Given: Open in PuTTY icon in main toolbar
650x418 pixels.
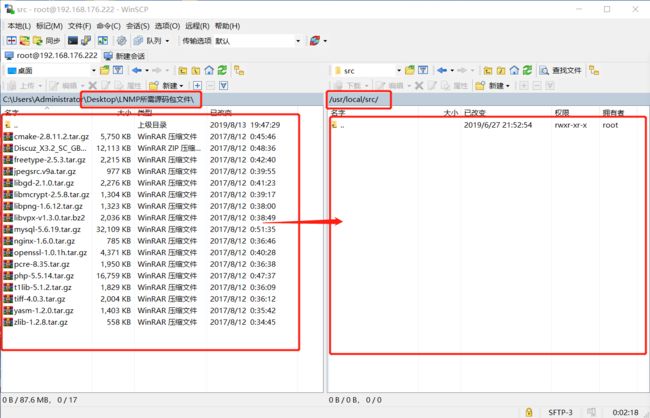Looking at the screenshot, I should pyautogui.click(x=86, y=41).
